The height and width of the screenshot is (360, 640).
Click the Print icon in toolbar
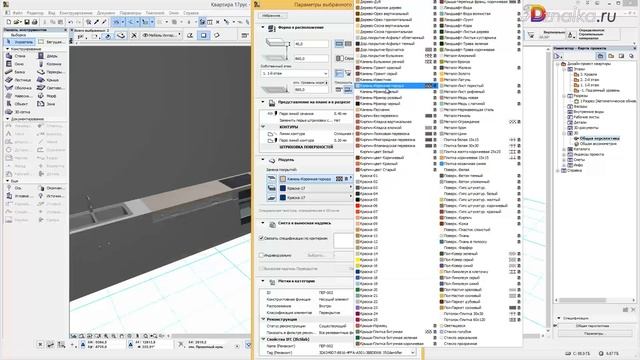[x=35, y=22]
